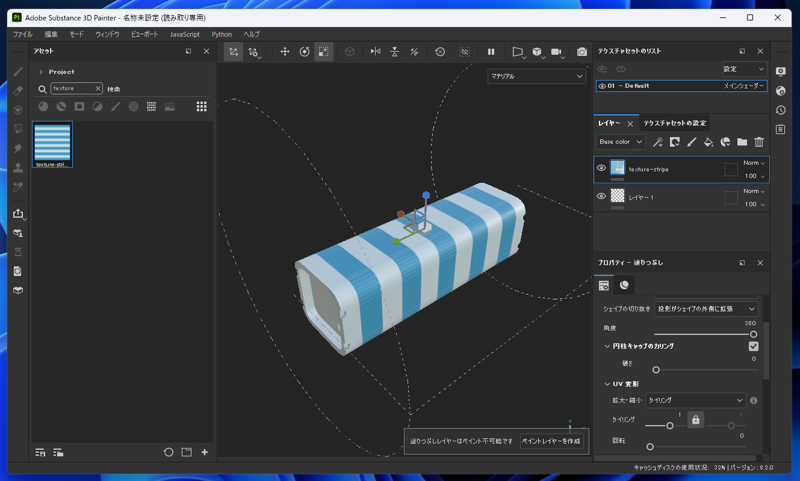Open the マテリアル viewport dropdown
The width and height of the screenshot is (800, 481).
(536, 76)
